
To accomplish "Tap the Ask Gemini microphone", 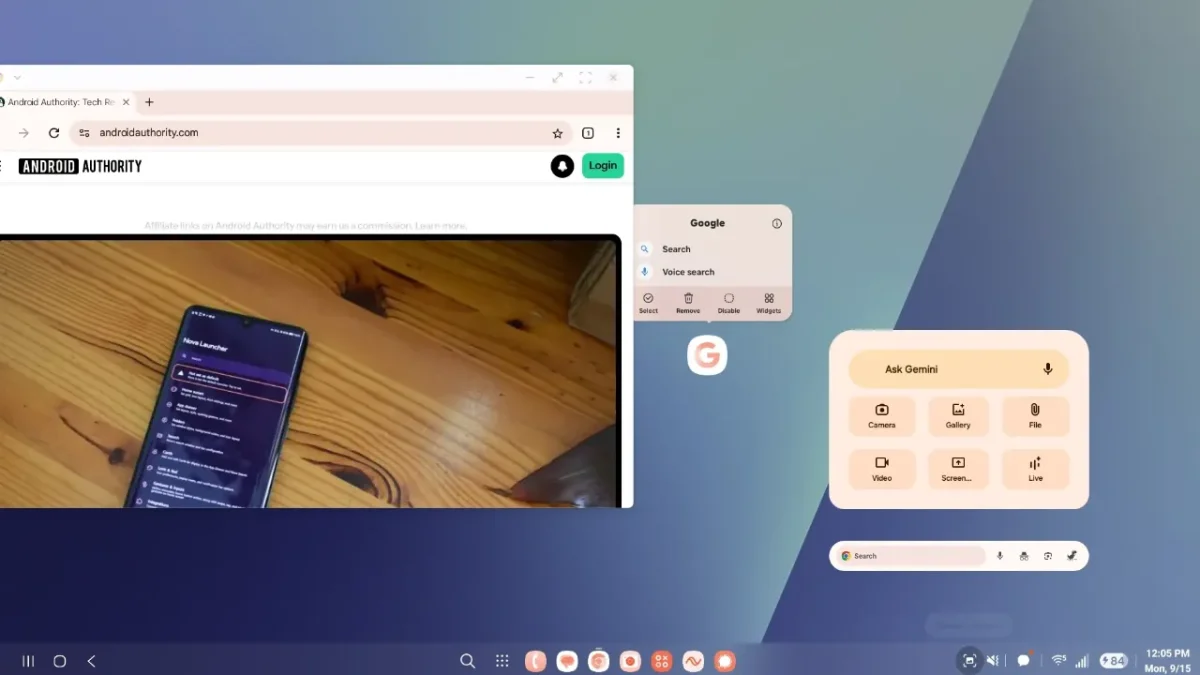I will (x=1047, y=368).
